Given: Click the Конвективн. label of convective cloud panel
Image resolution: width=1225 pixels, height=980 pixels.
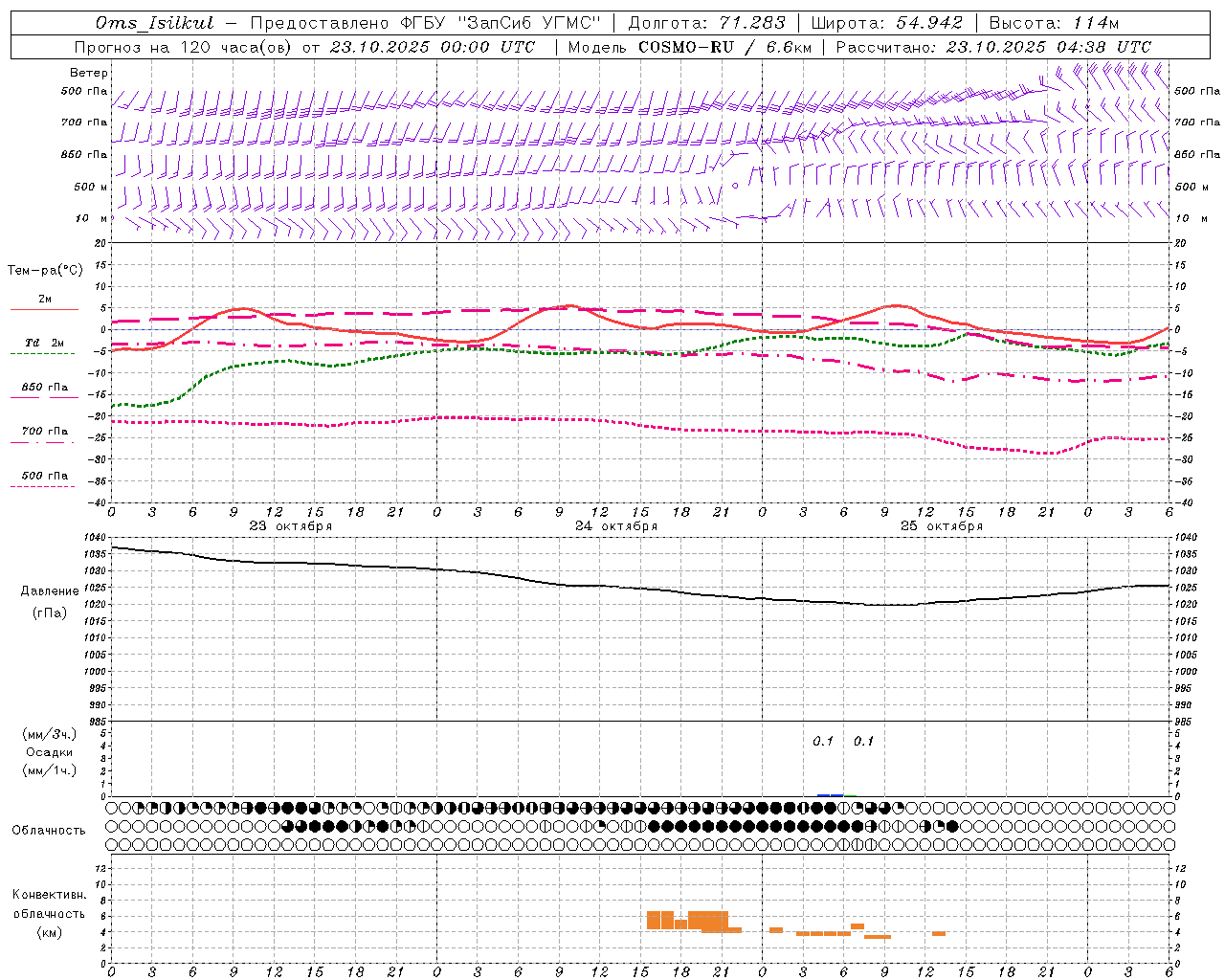Looking at the screenshot, I should (50, 895).
